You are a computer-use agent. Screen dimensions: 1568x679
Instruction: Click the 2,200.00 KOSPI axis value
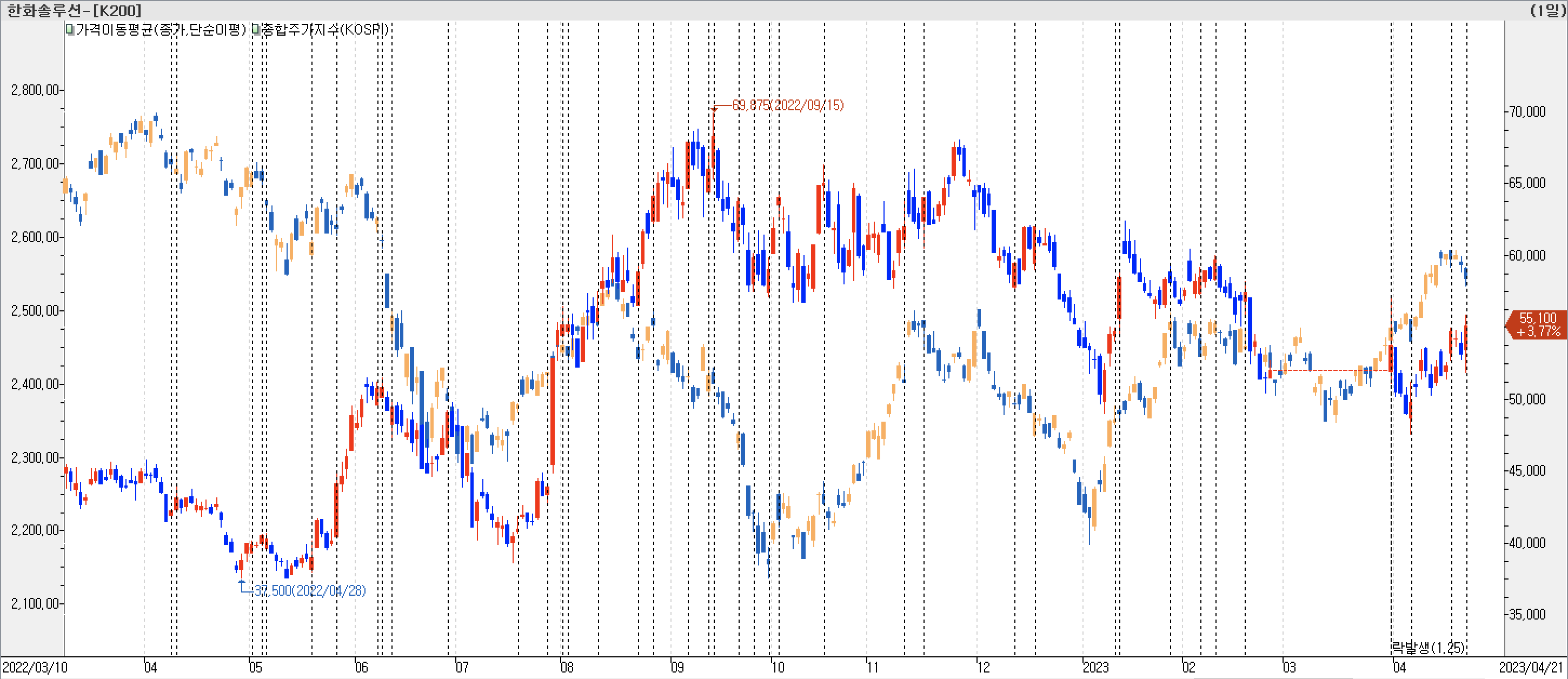(x=35, y=530)
